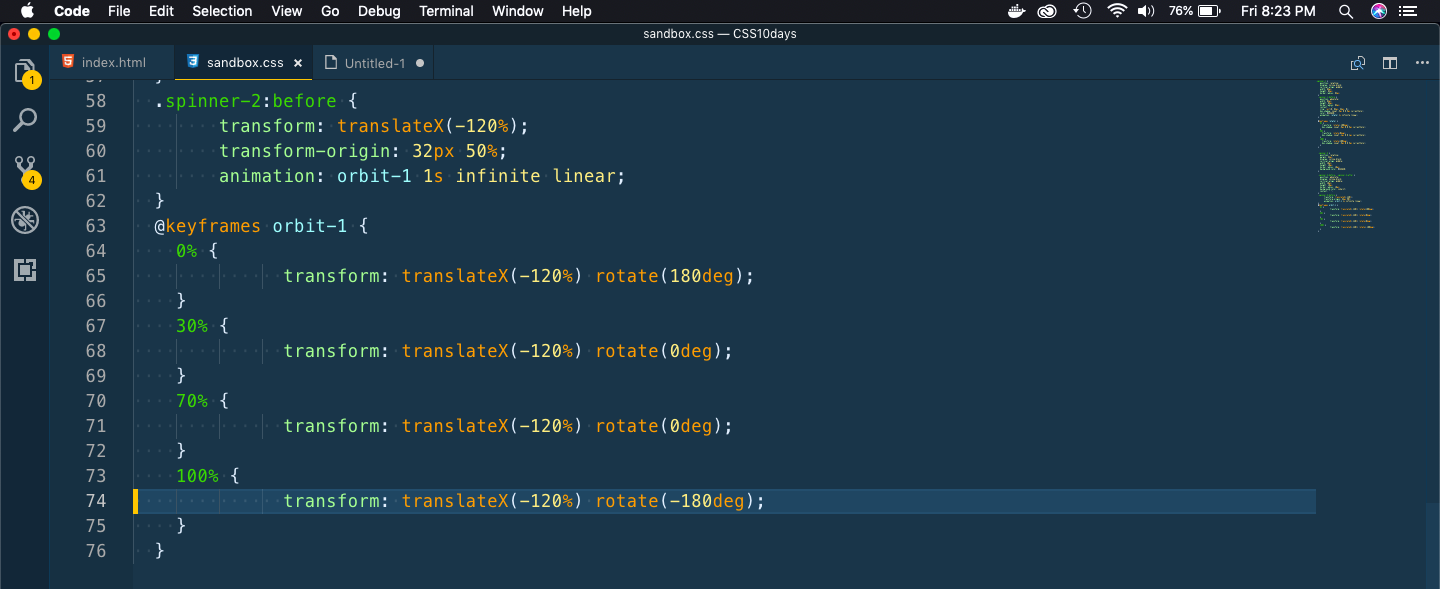Click the animation property on line 61
The width and height of the screenshot is (1440, 589).
click(x=267, y=176)
